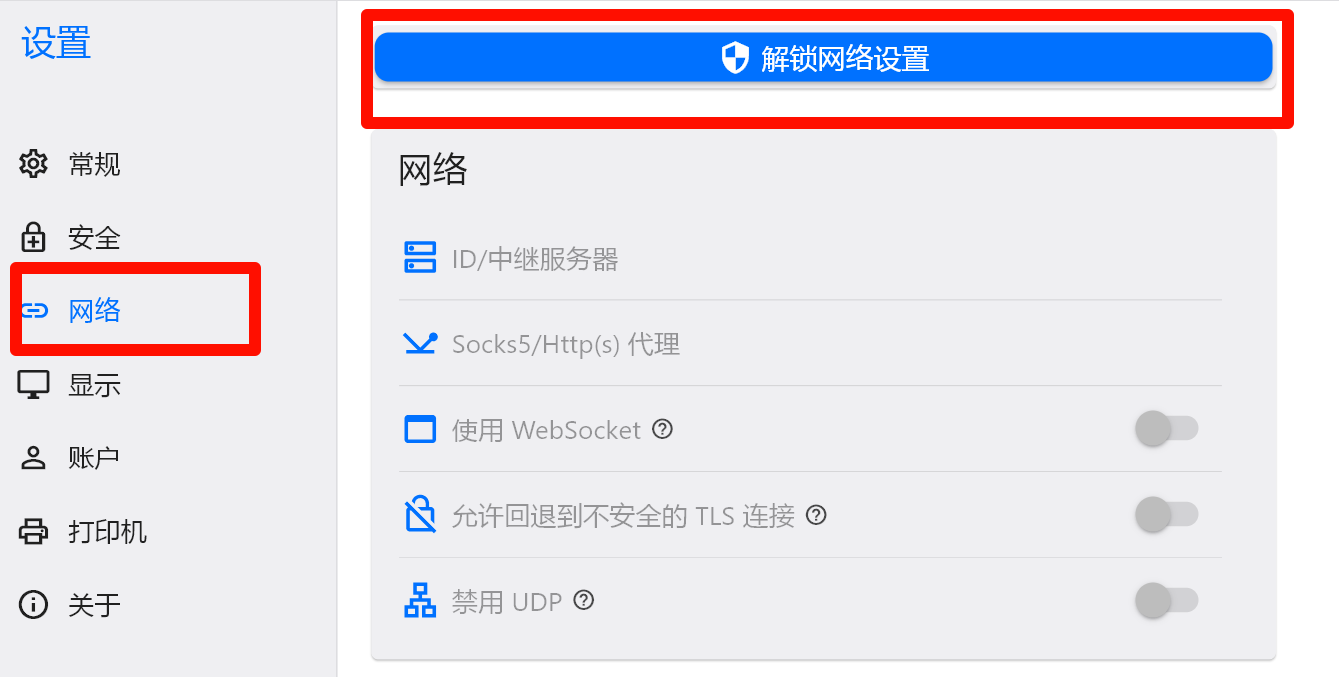Turn on the 禁用 UDP switch
Screen dimensions: 1339x677
[1166, 601]
